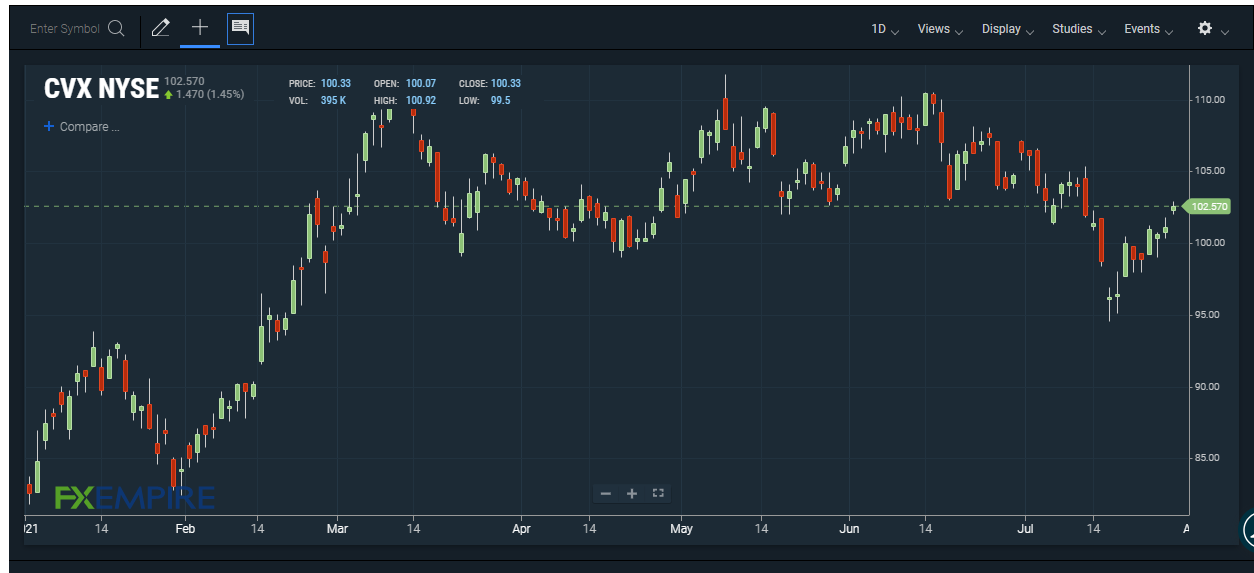This screenshot has height=573, width=1254.
Task: Enter full screen chart mode
Action: (x=658, y=493)
